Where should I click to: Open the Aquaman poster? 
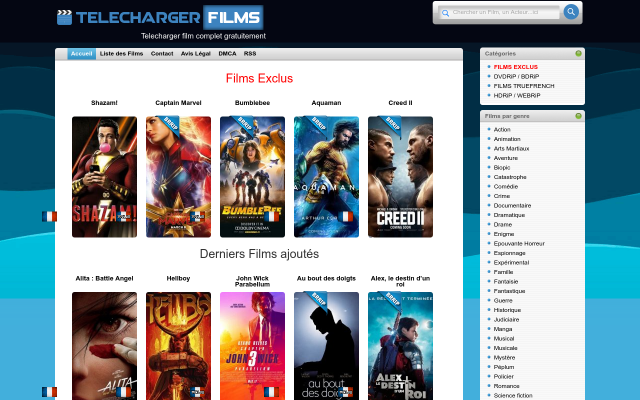click(x=327, y=177)
